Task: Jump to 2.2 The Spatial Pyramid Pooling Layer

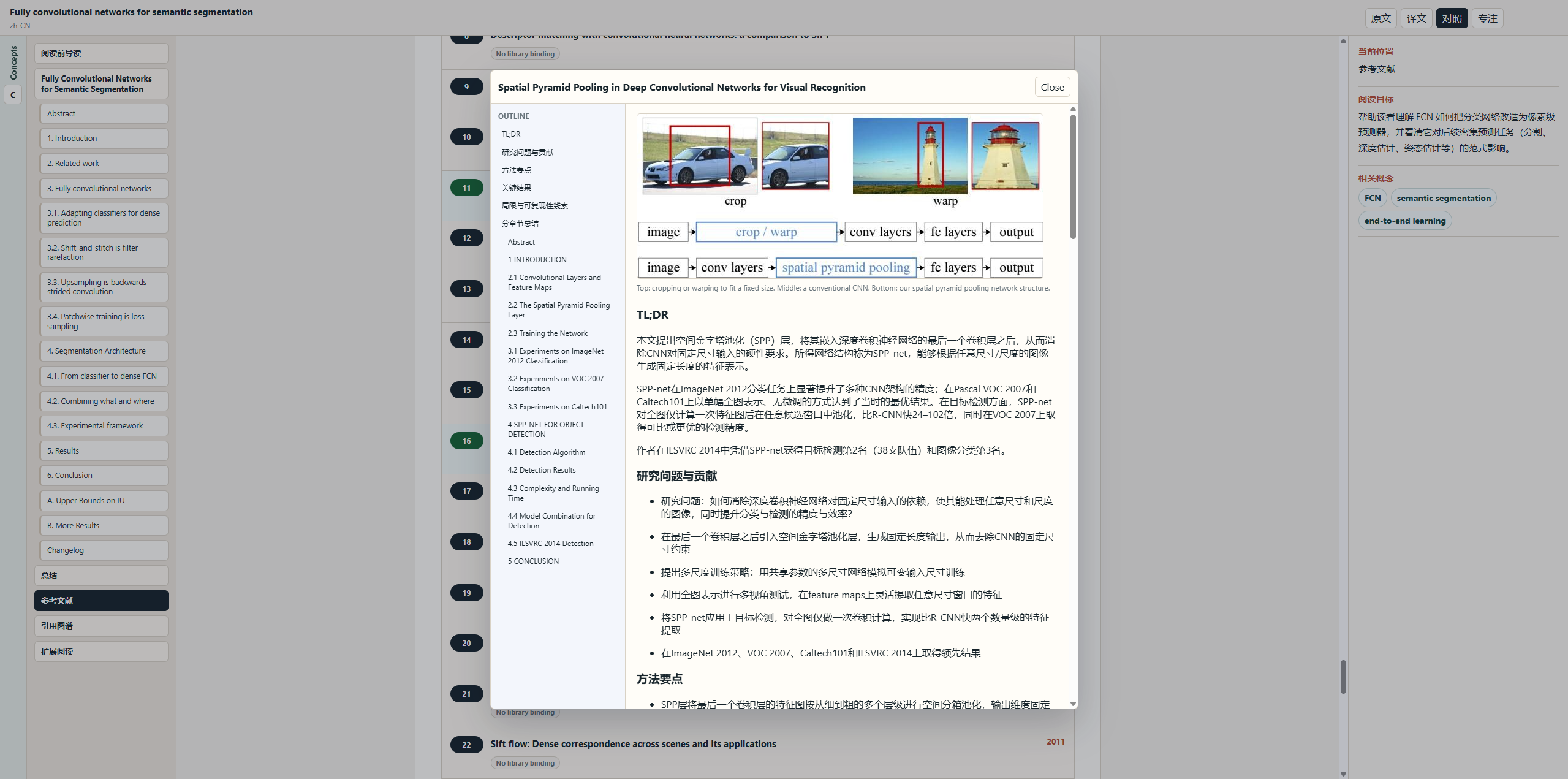Action: 558,310
